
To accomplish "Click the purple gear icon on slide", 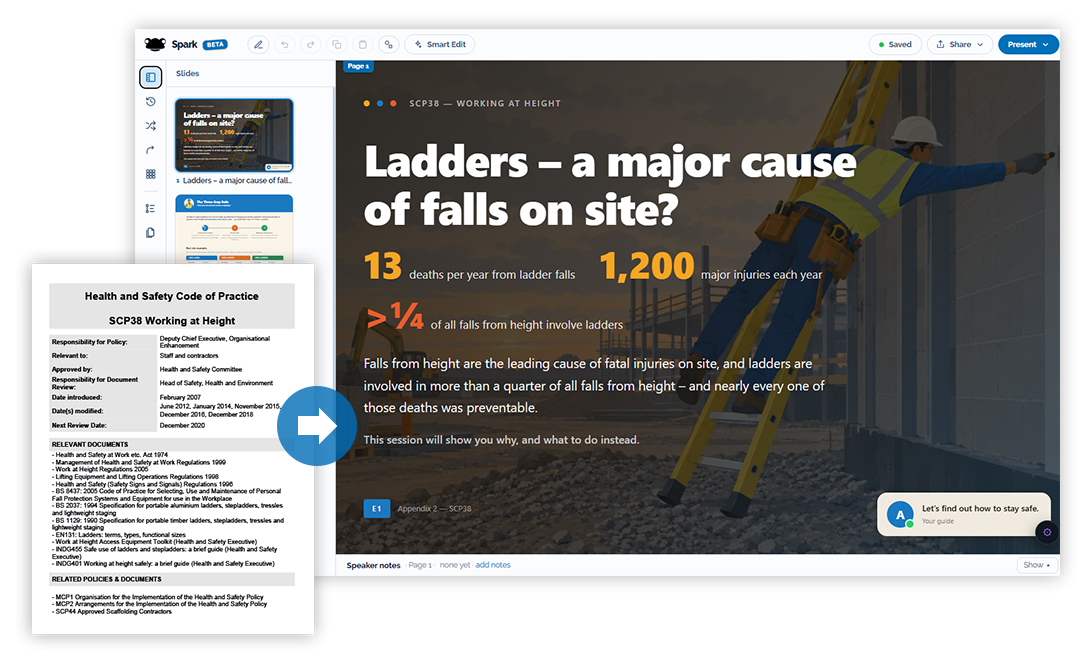I will coord(1047,532).
